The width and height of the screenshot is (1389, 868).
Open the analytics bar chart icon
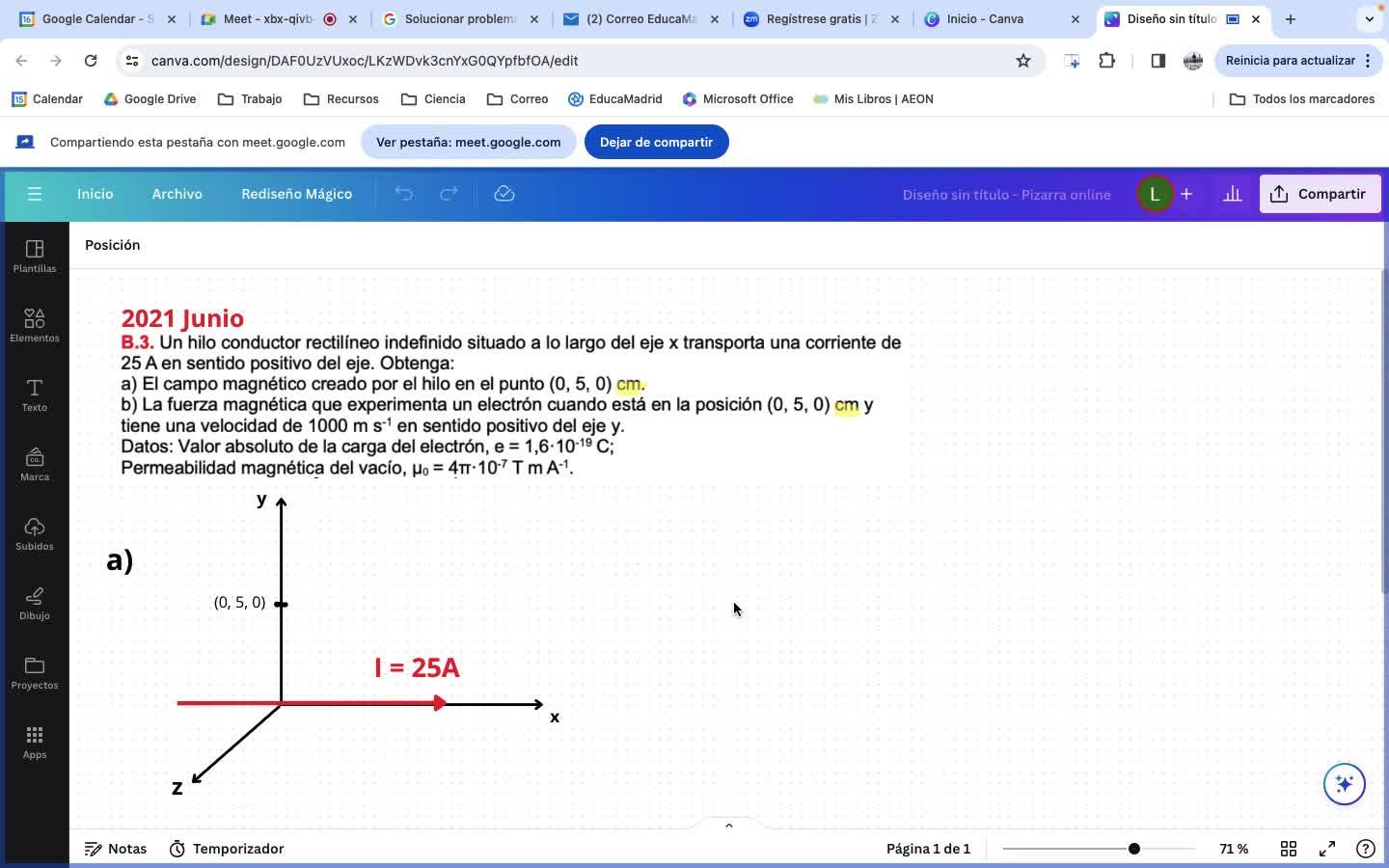point(1233,194)
